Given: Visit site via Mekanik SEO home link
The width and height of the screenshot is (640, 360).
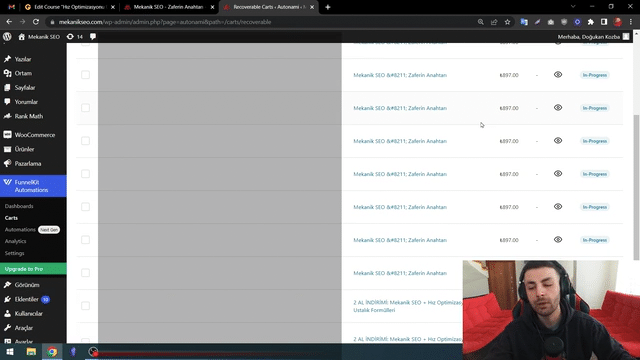Looking at the screenshot, I should tap(39, 37).
